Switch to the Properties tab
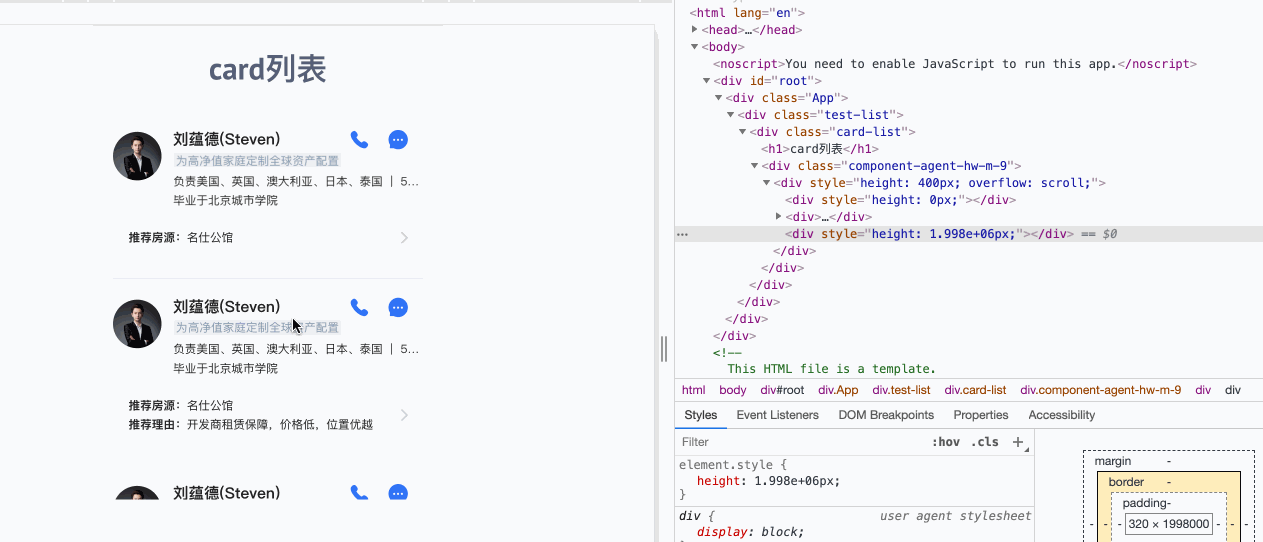Image resolution: width=1263 pixels, height=542 pixels. tap(981, 415)
